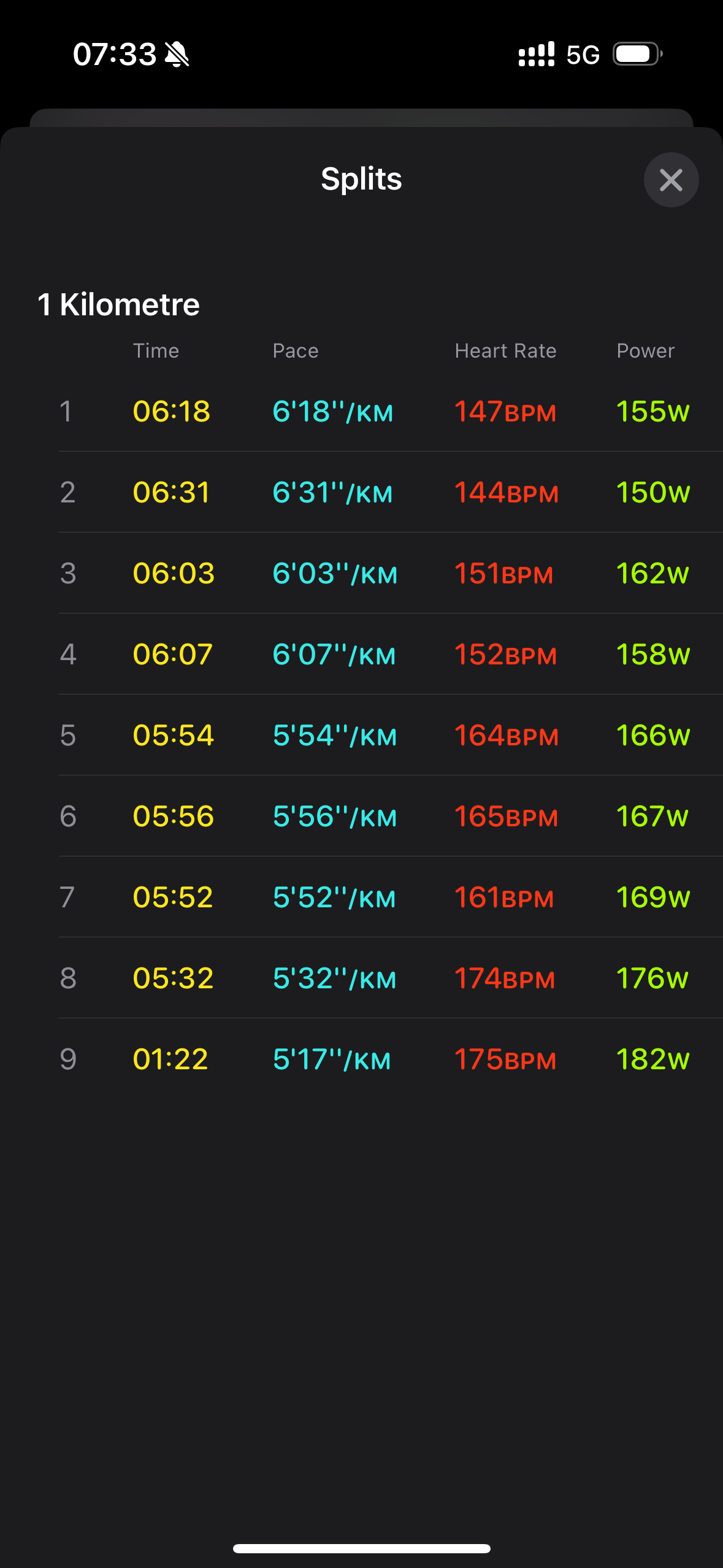Screen dimensions: 723x1568
Task: Tap the Pace column header
Action: 296,351
